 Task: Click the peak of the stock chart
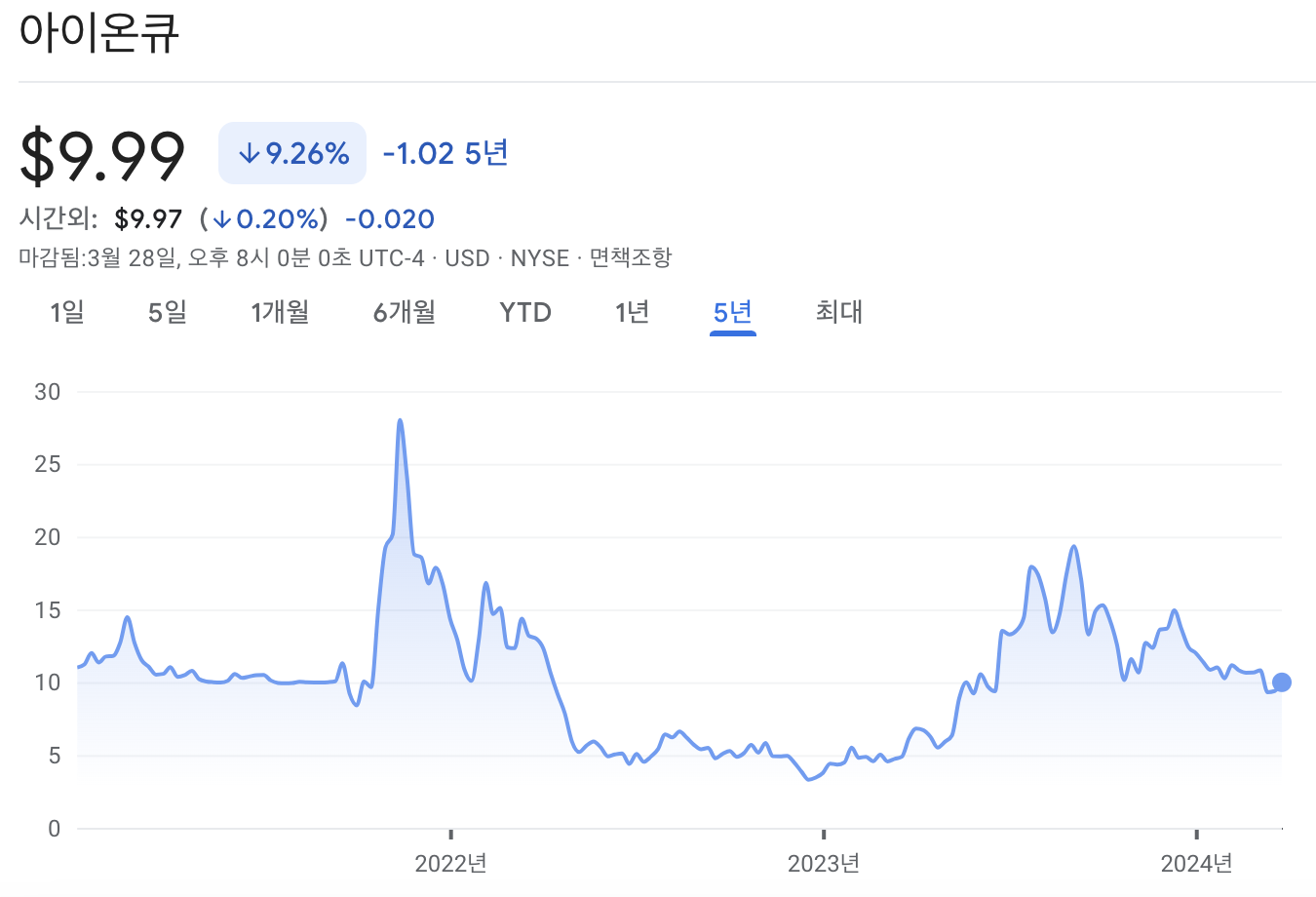click(x=401, y=419)
